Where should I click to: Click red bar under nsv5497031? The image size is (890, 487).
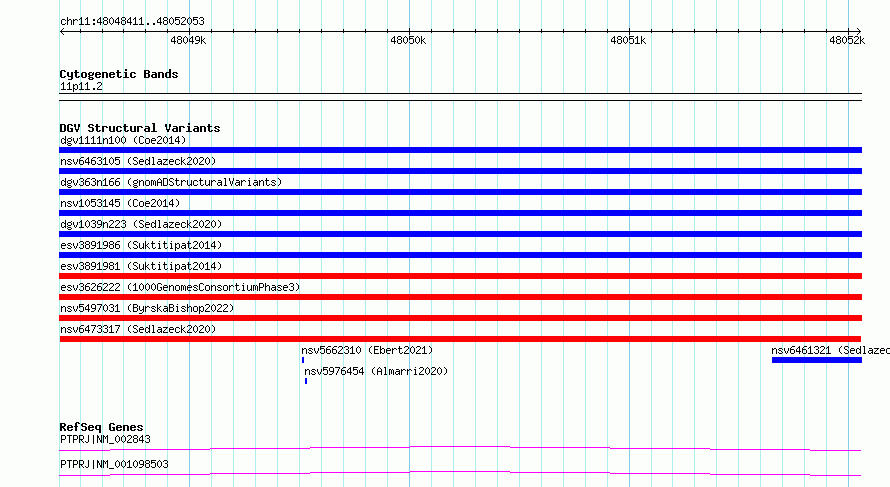coord(460,318)
